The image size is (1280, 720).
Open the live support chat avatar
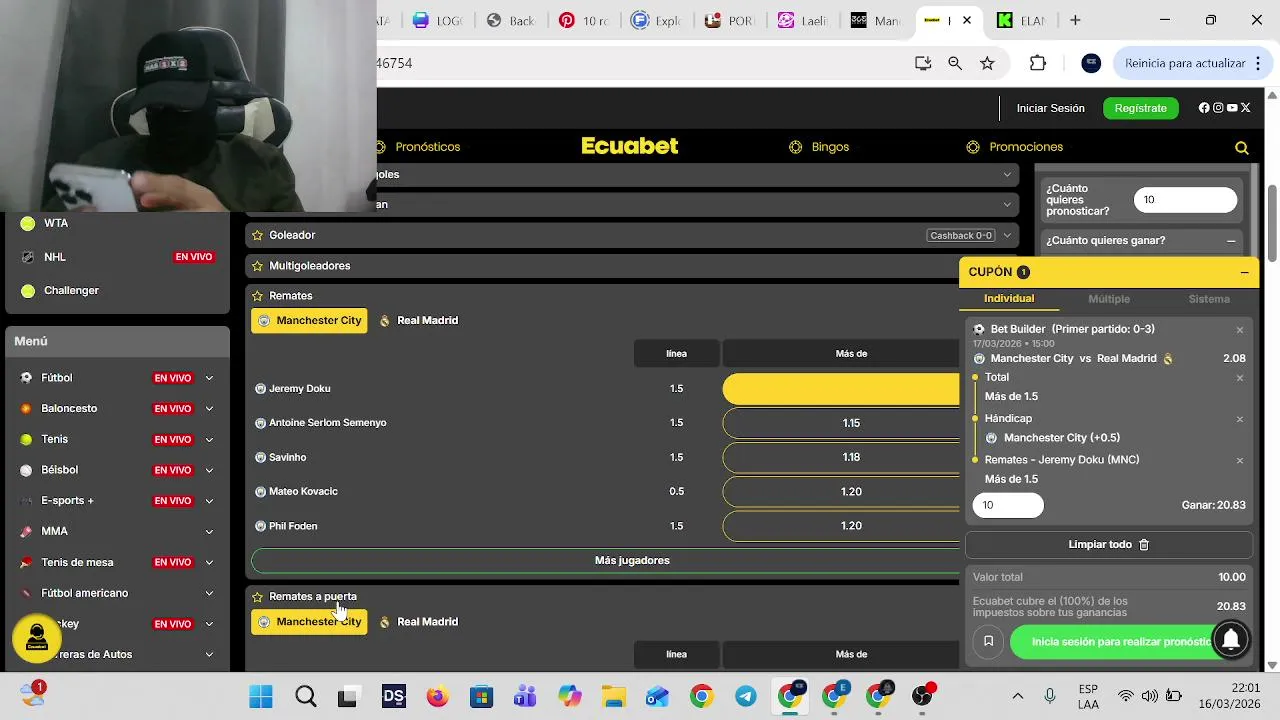point(37,638)
